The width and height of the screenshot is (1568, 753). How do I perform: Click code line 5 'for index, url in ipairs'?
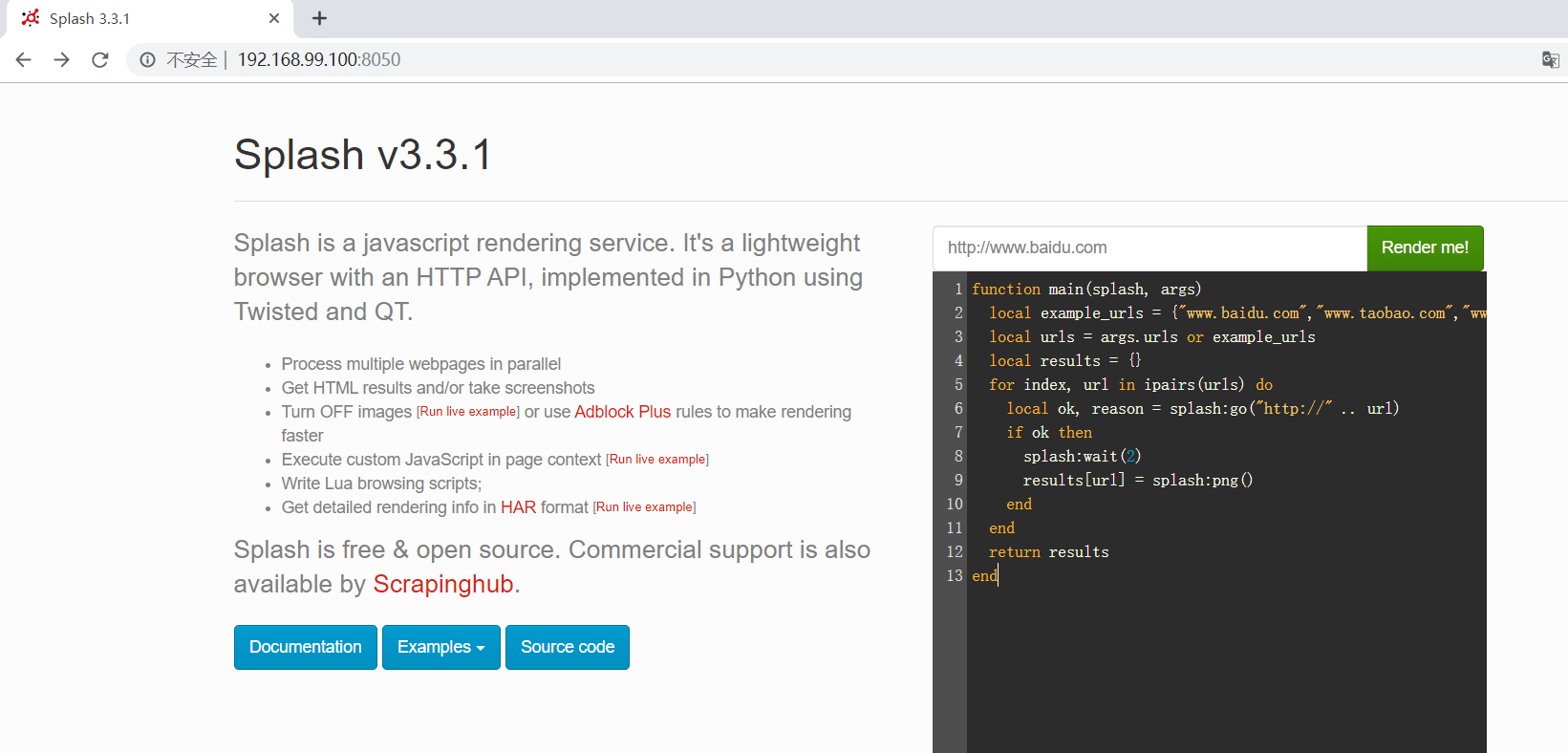(x=1131, y=384)
